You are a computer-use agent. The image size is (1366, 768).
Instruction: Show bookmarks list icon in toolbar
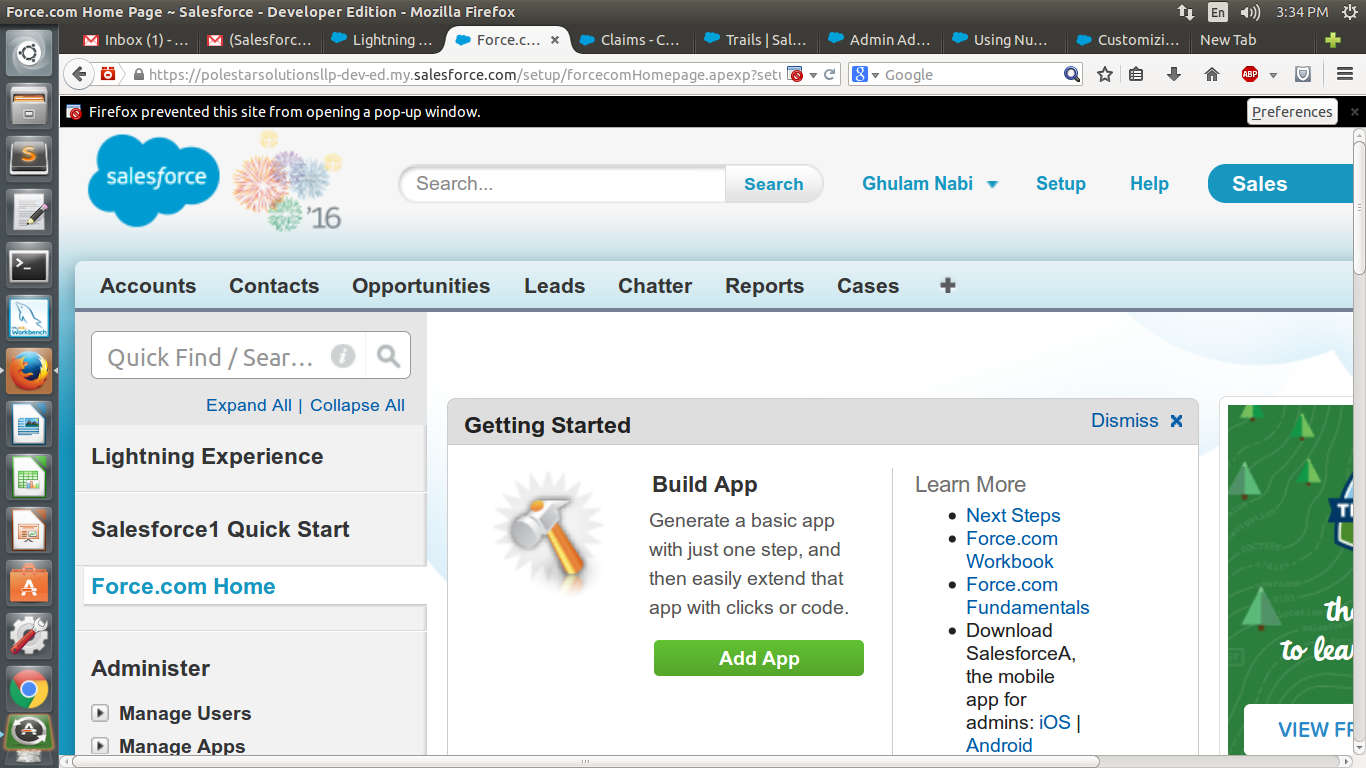pos(1136,75)
